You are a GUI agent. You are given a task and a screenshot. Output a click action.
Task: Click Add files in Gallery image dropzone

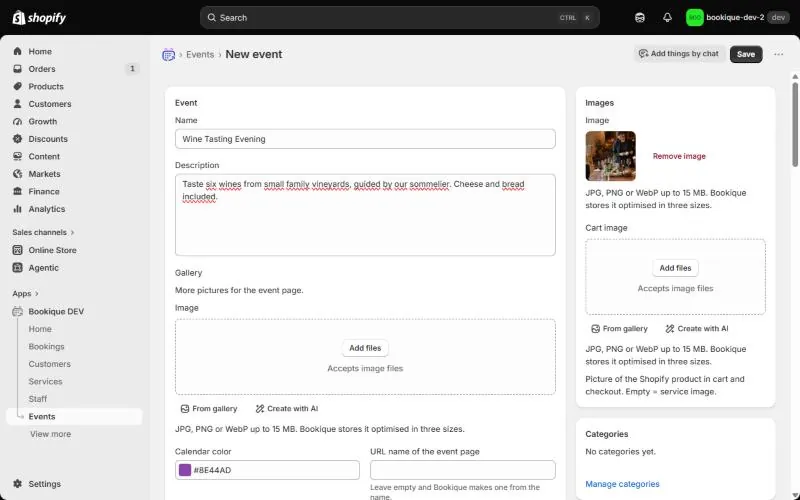[x=365, y=348]
